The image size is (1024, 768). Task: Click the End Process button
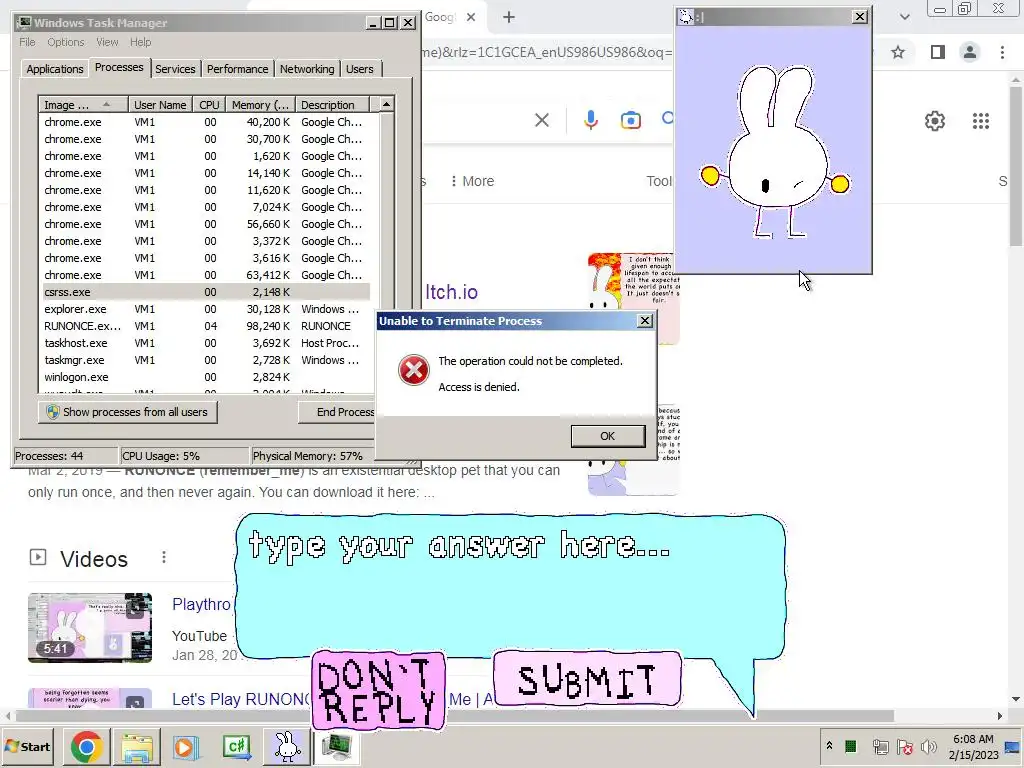pyautogui.click(x=337, y=412)
